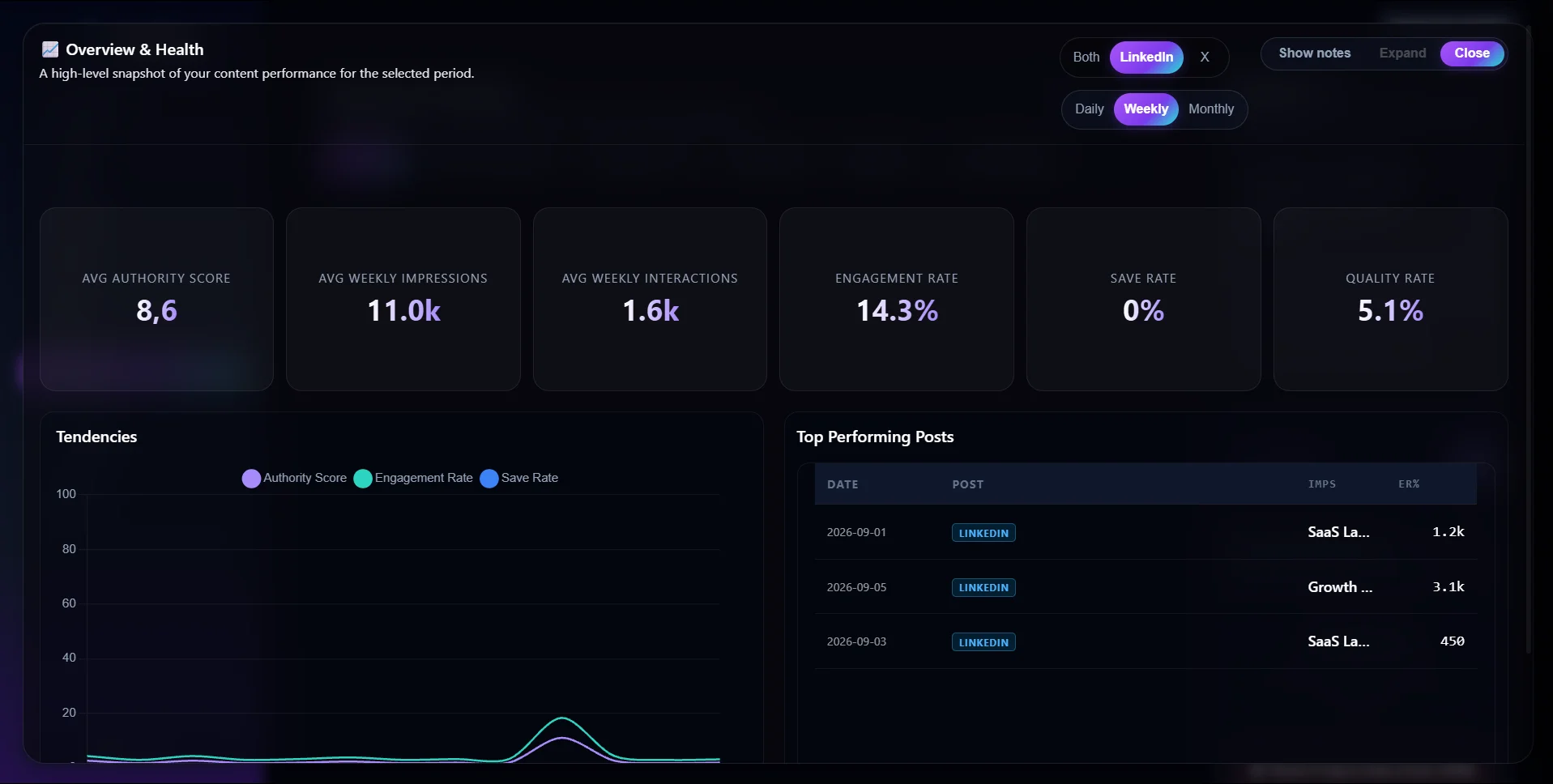Click the chart icon beside Overview & Health
Screen dimensions: 1553x784
[50, 49]
